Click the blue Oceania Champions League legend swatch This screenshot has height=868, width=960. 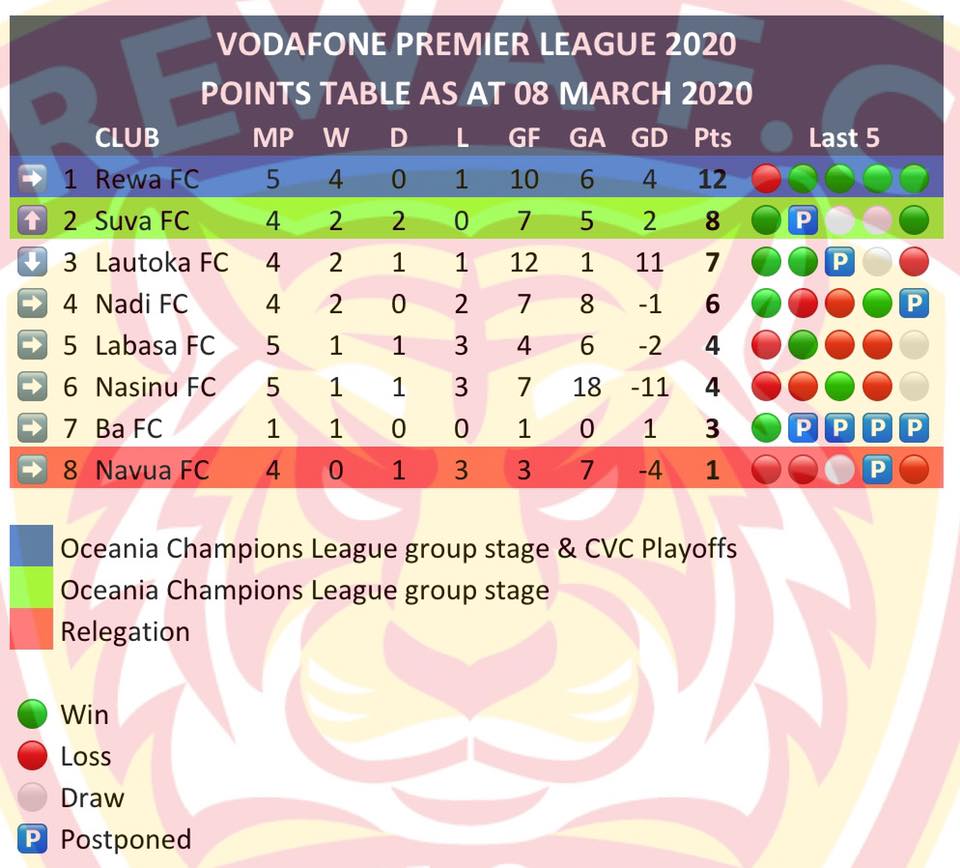pyautogui.click(x=31, y=545)
